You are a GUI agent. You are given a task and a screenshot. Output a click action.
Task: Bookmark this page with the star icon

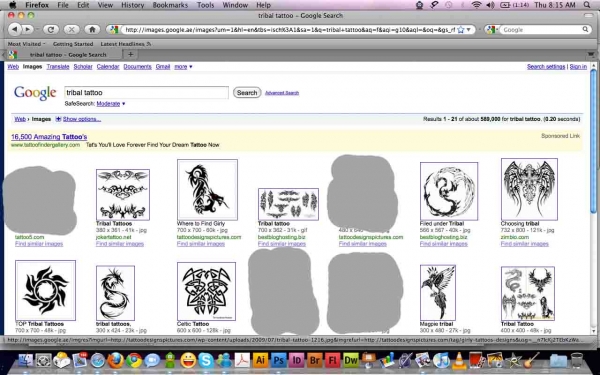[x=461, y=29]
